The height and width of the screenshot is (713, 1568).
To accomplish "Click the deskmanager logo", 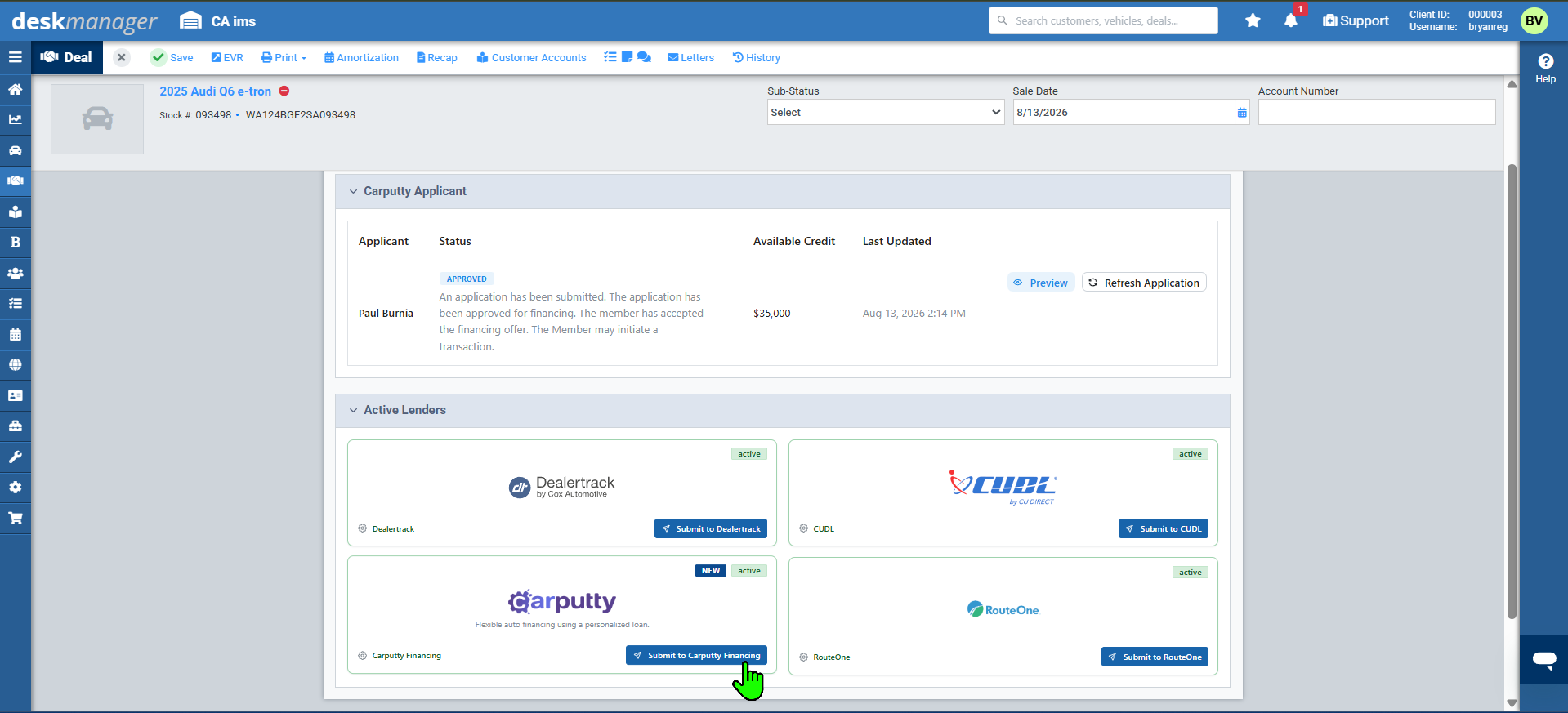I will pyautogui.click(x=84, y=22).
